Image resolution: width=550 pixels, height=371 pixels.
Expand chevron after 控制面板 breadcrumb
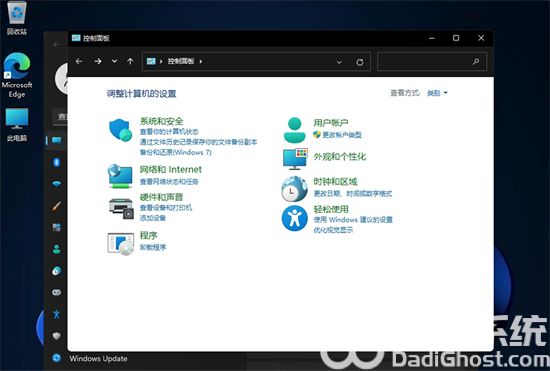201,61
